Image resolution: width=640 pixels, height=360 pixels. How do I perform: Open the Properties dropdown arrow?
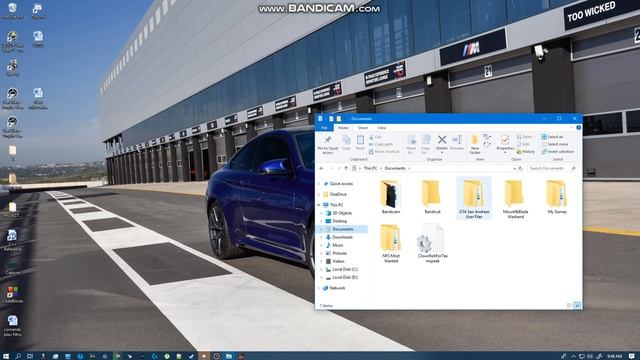(505, 153)
